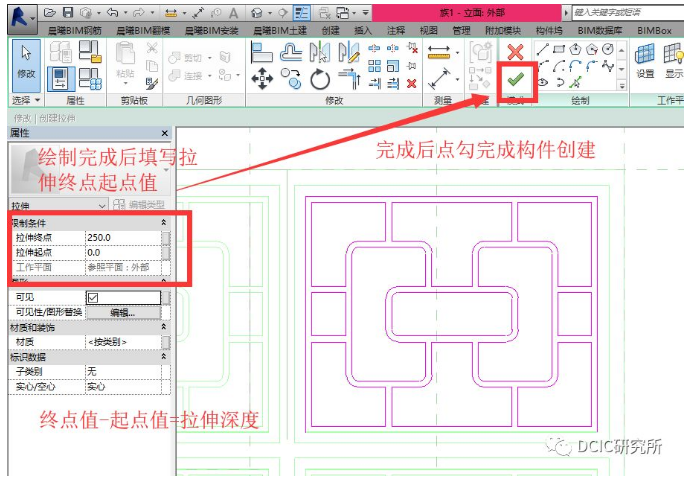
Task: Select the Move tool four-arrow icon
Action: (262, 79)
